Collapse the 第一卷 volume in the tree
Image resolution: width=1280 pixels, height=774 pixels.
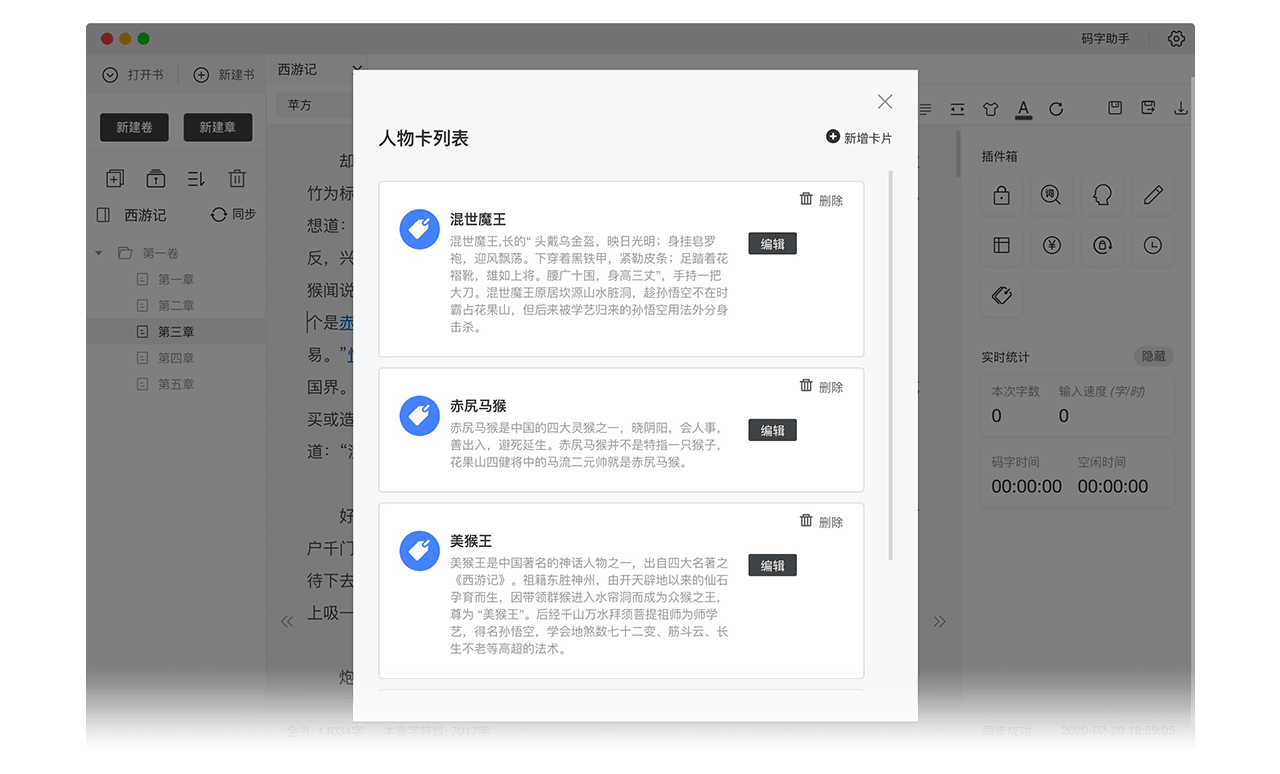point(97,253)
